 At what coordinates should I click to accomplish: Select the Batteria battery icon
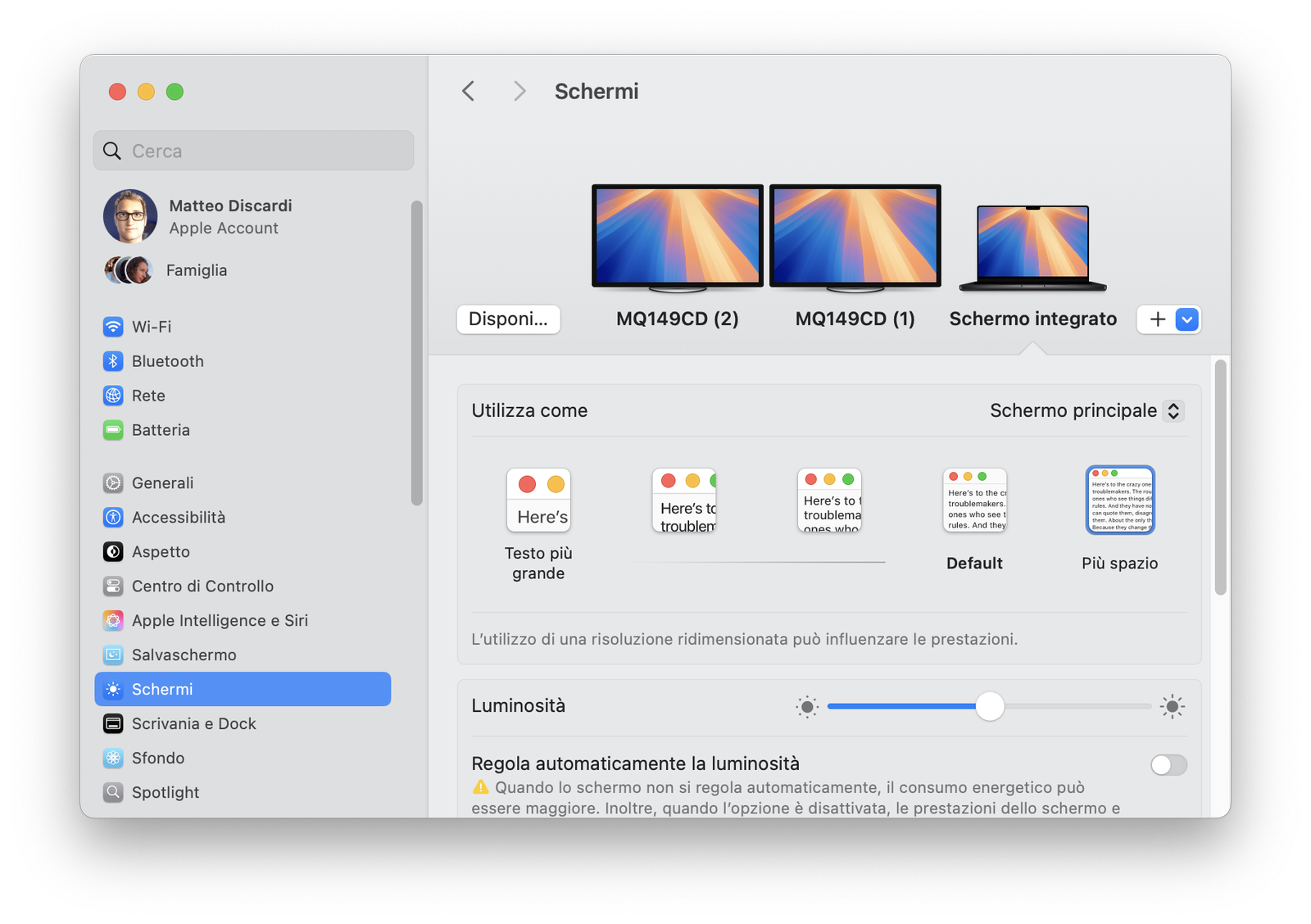(113, 430)
